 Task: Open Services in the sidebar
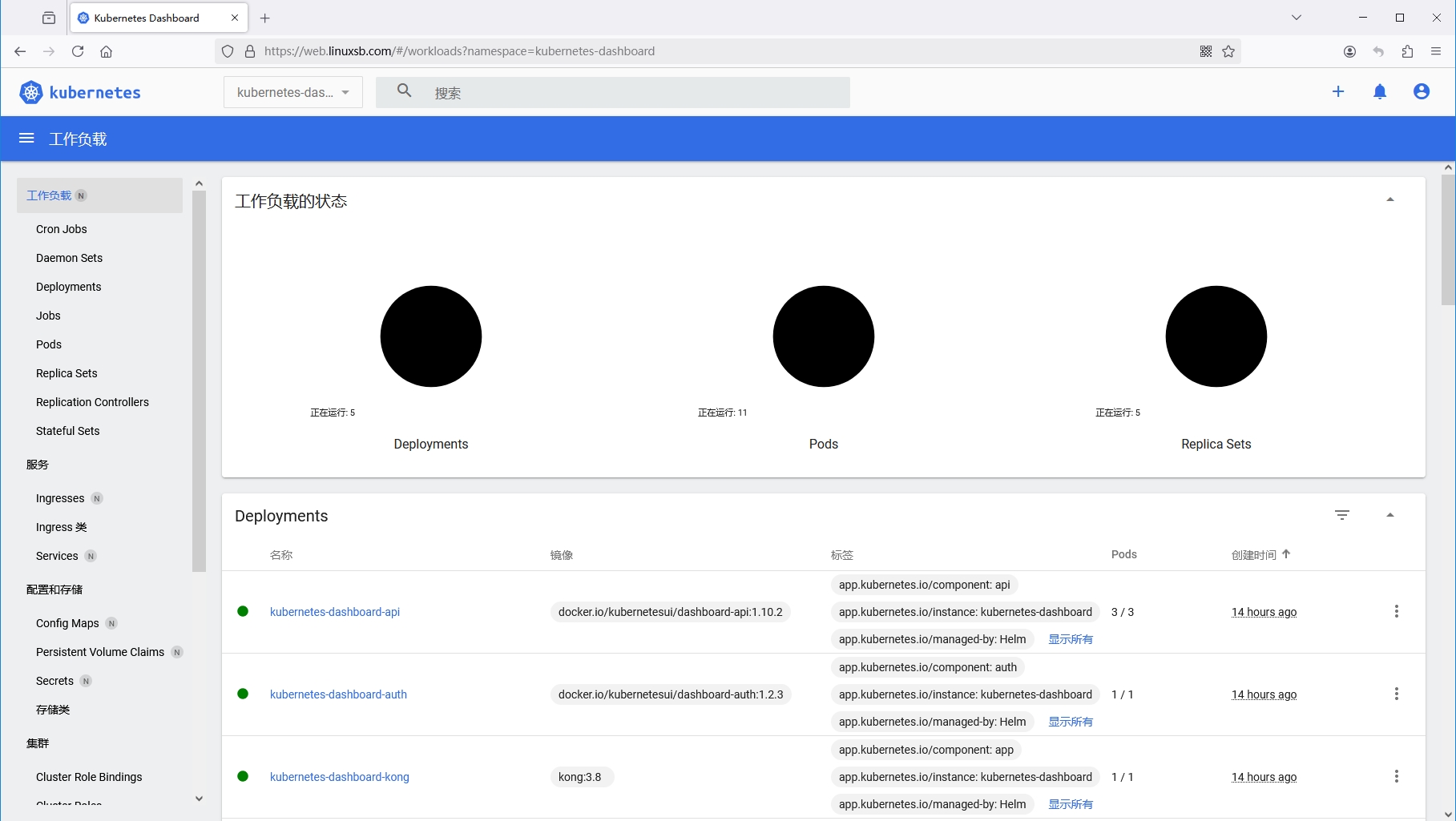coord(57,556)
